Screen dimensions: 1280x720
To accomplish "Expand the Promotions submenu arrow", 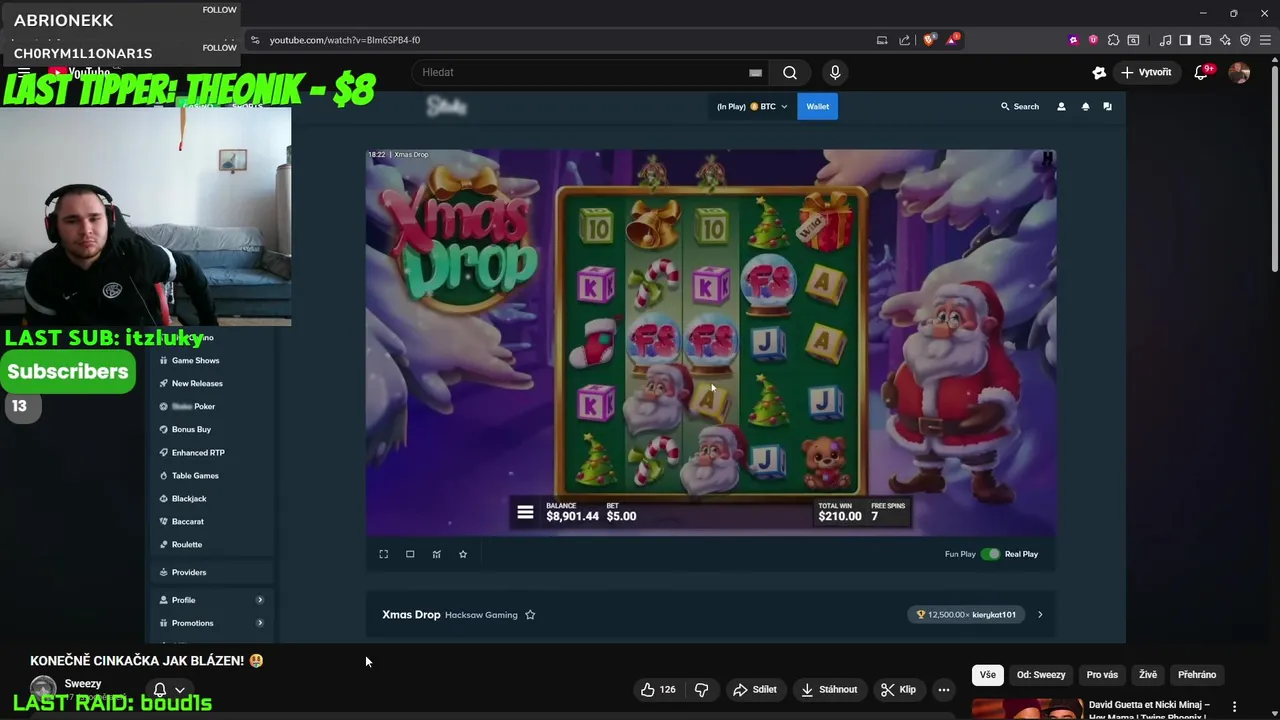I will click(x=260, y=623).
